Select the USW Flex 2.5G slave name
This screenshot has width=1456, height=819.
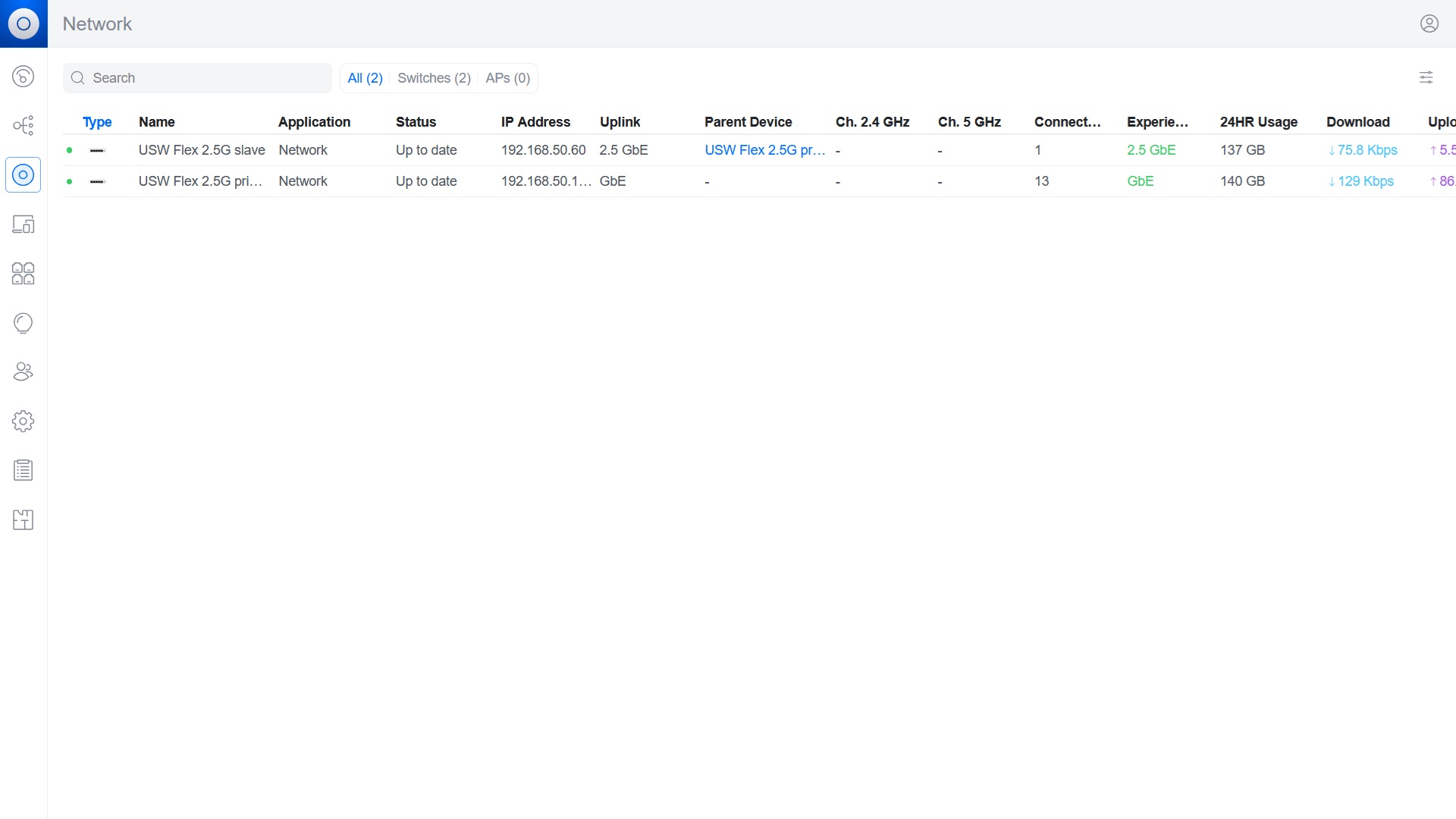(202, 150)
